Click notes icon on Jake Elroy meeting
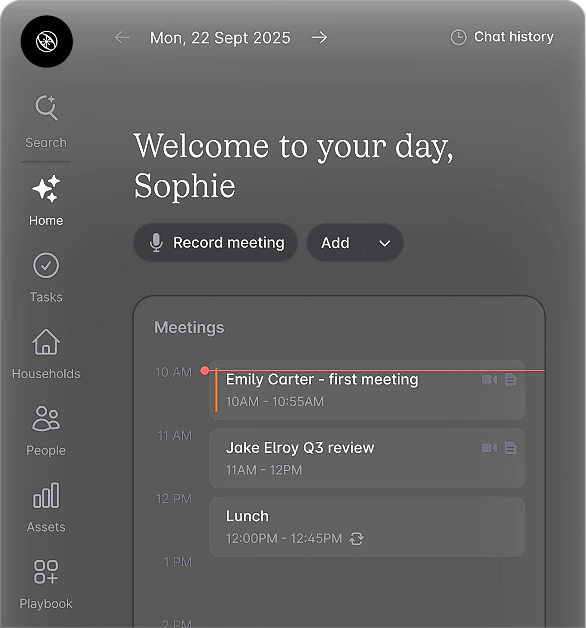This screenshot has width=586, height=628. [x=510, y=448]
